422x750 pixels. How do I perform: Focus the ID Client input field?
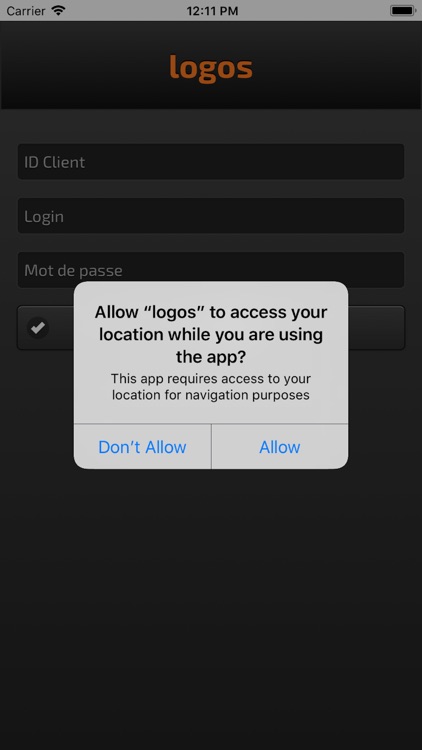(211, 162)
